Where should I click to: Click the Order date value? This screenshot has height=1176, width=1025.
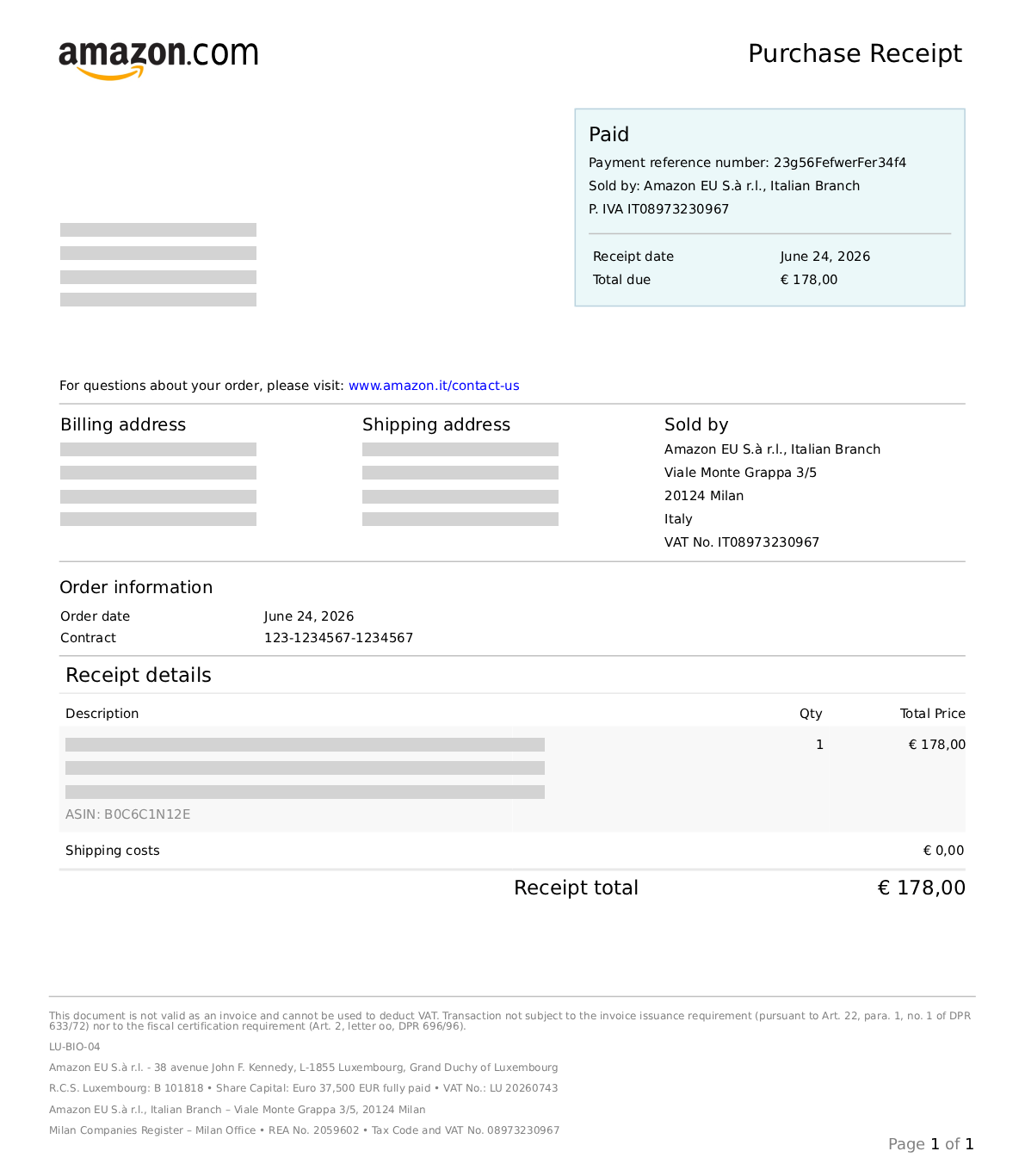pyautogui.click(x=308, y=616)
